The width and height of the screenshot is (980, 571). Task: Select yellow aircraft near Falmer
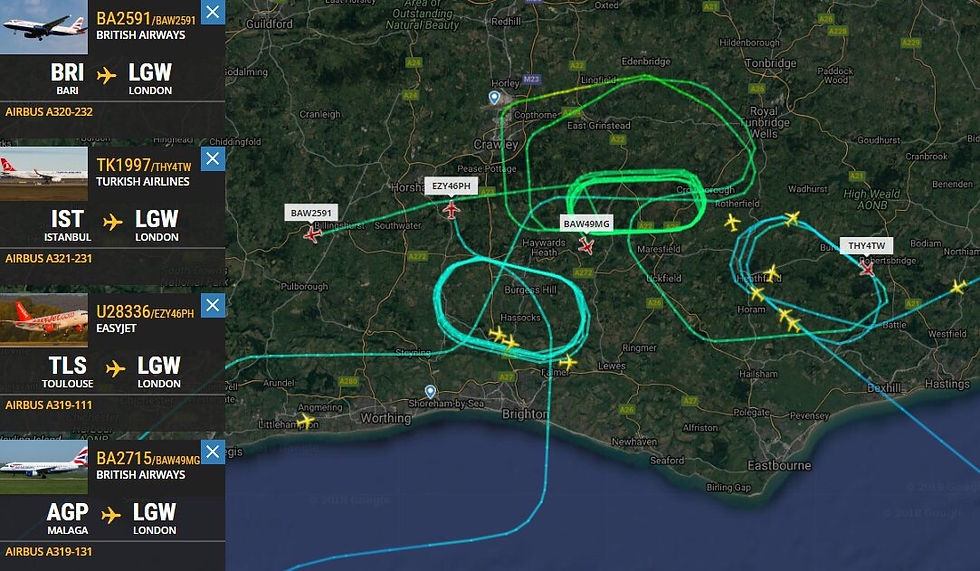pyautogui.click(x=568, y=362)
